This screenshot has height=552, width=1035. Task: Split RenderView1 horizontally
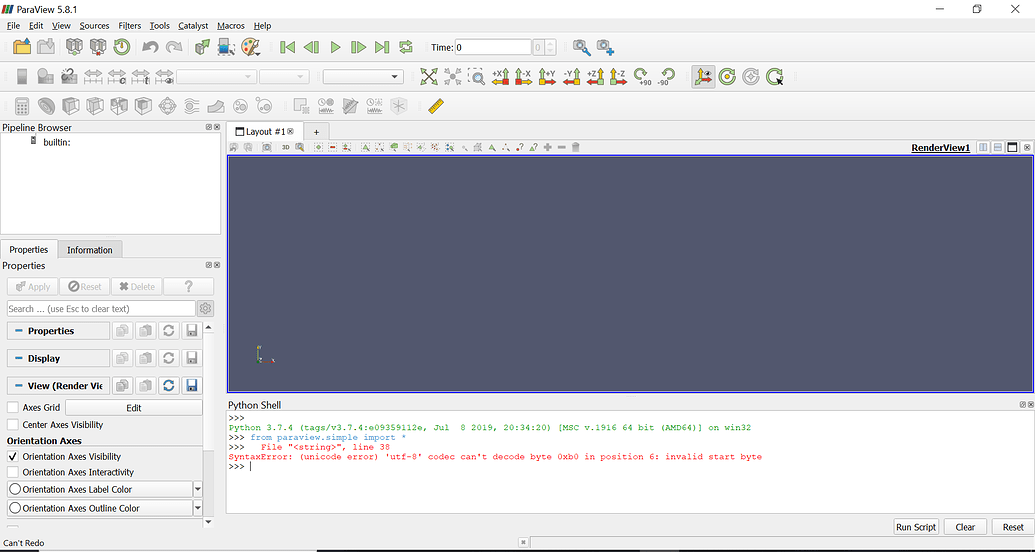984,147
